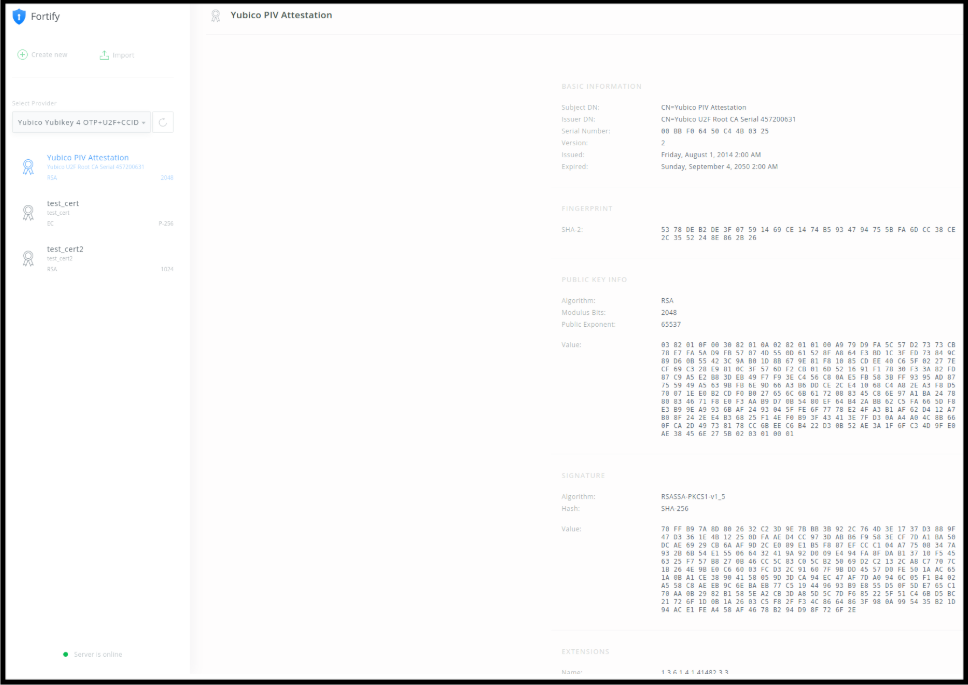
Task: Click the green server status dot
Action: tap(65, 654)
